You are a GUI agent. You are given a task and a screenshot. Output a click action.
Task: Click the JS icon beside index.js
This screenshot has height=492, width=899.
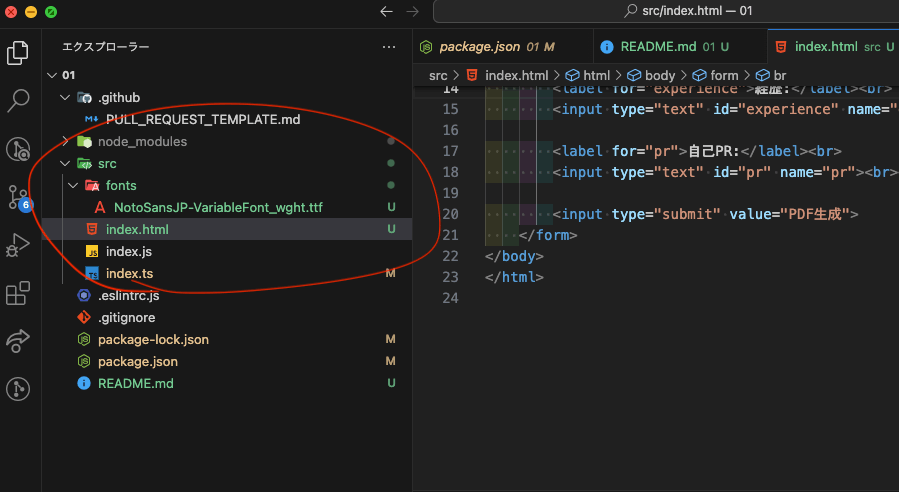click(92, 252)
